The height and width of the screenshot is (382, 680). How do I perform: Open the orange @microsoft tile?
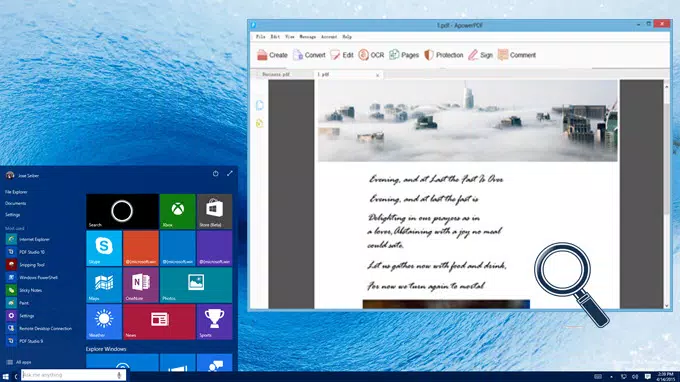click(141, 248)
